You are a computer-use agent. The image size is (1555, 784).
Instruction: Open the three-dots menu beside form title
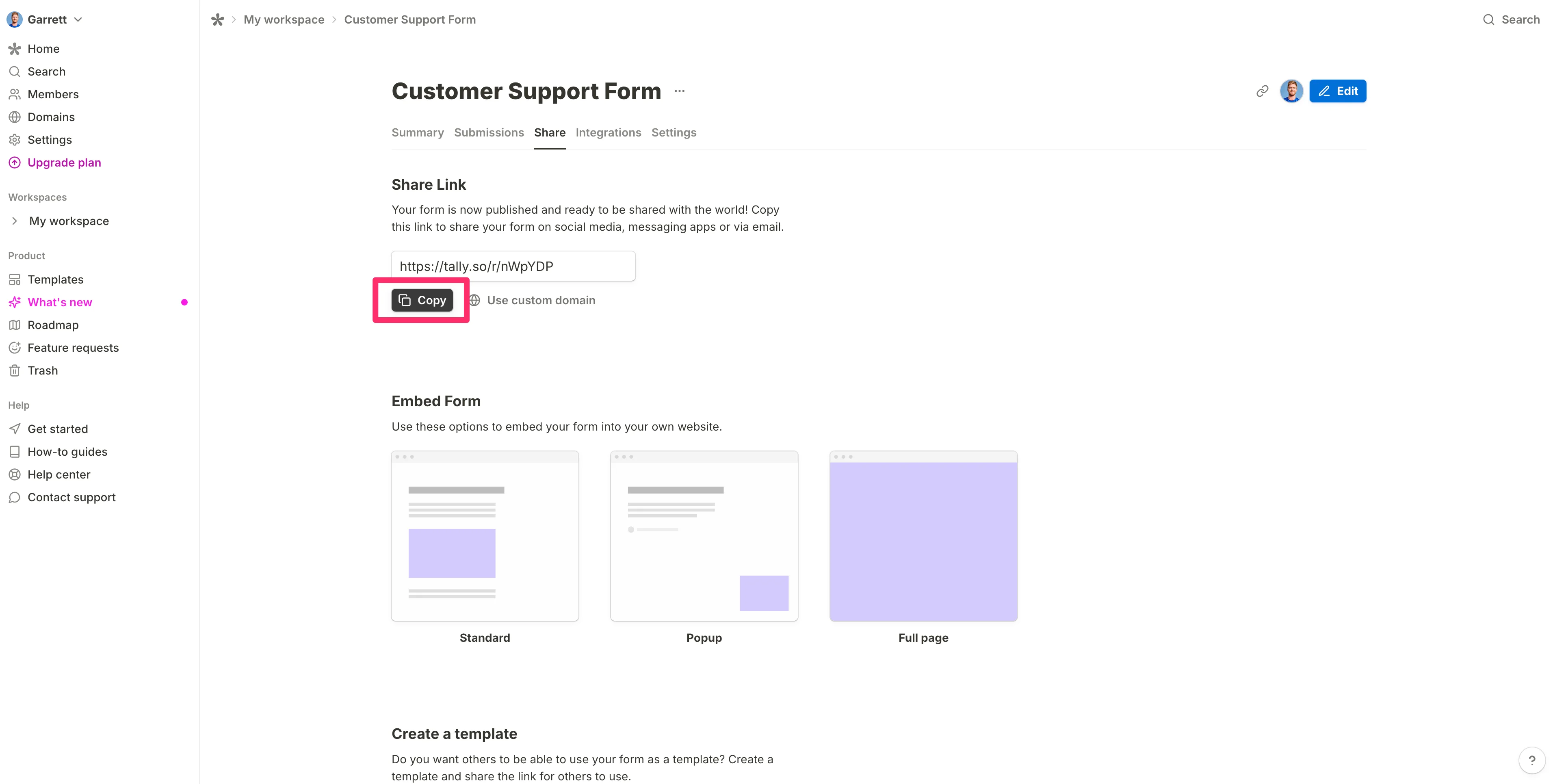tap(679, 91)
